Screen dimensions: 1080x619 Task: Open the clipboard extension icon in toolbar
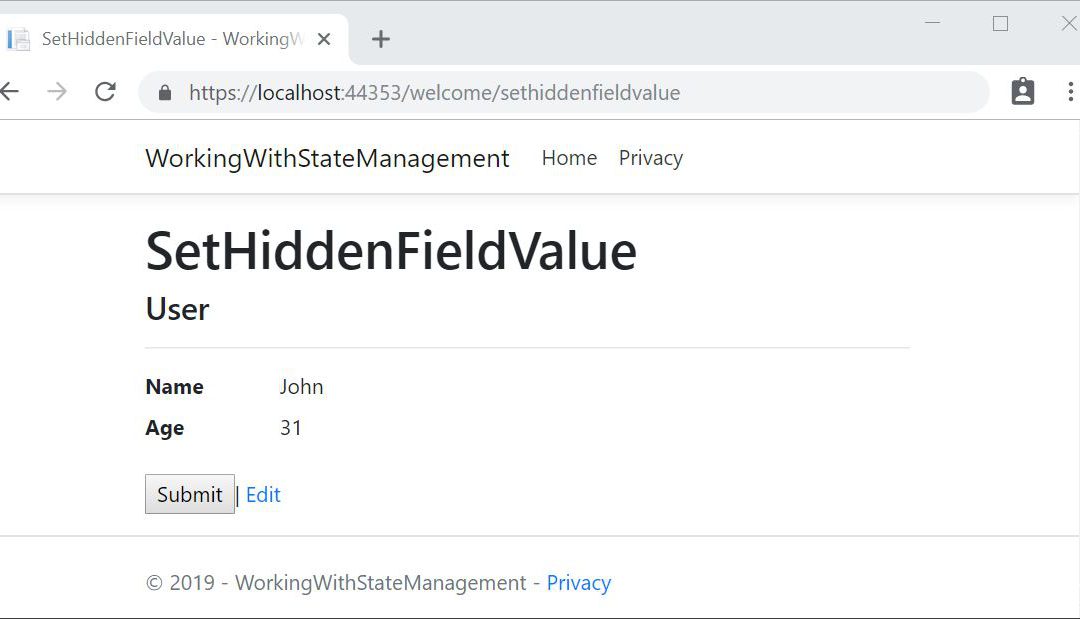[x=1022, y=92]
